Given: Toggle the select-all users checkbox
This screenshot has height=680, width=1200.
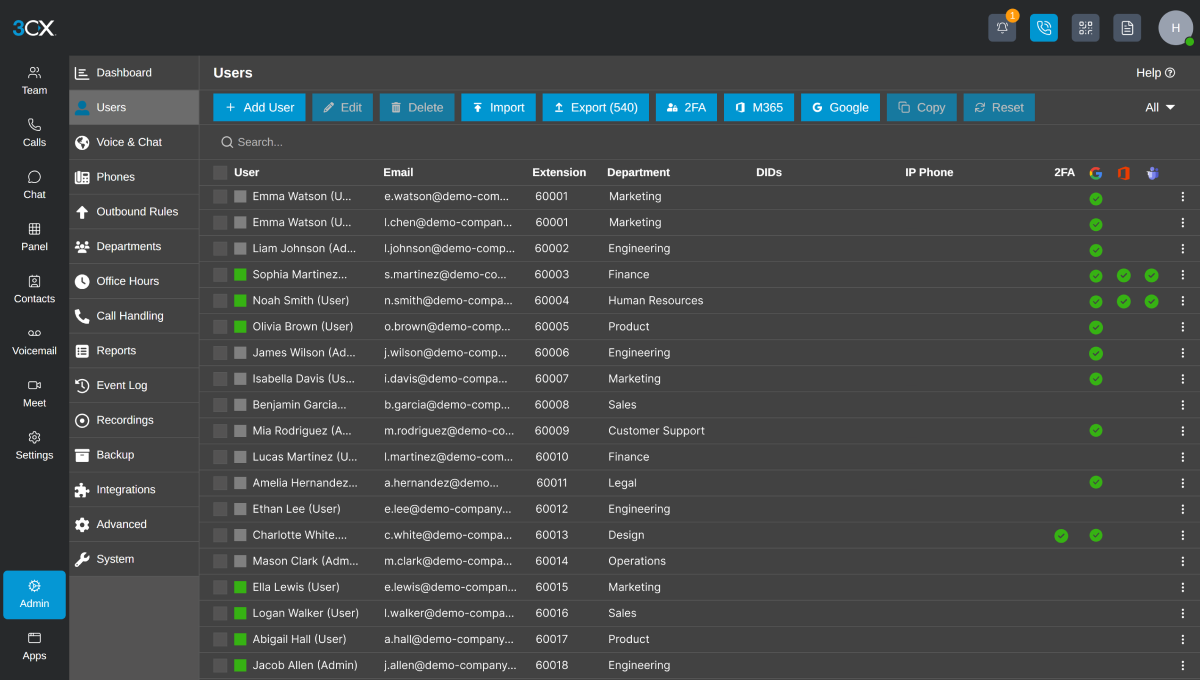Looking at the screenshot, I should tap(220, 173).
